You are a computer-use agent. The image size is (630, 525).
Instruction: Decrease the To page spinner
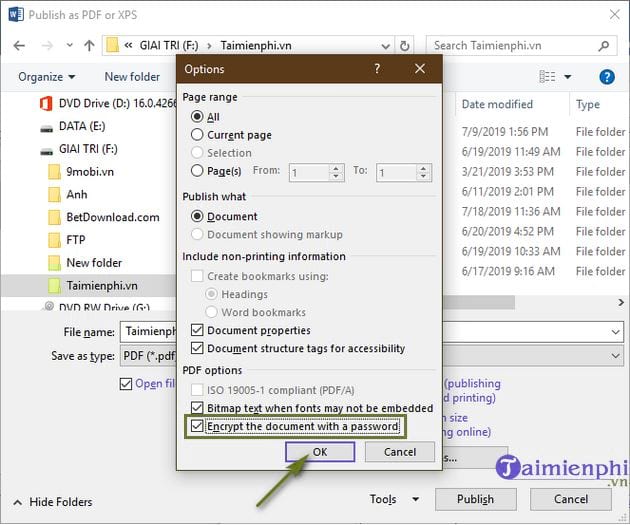(x=423, y=177)
